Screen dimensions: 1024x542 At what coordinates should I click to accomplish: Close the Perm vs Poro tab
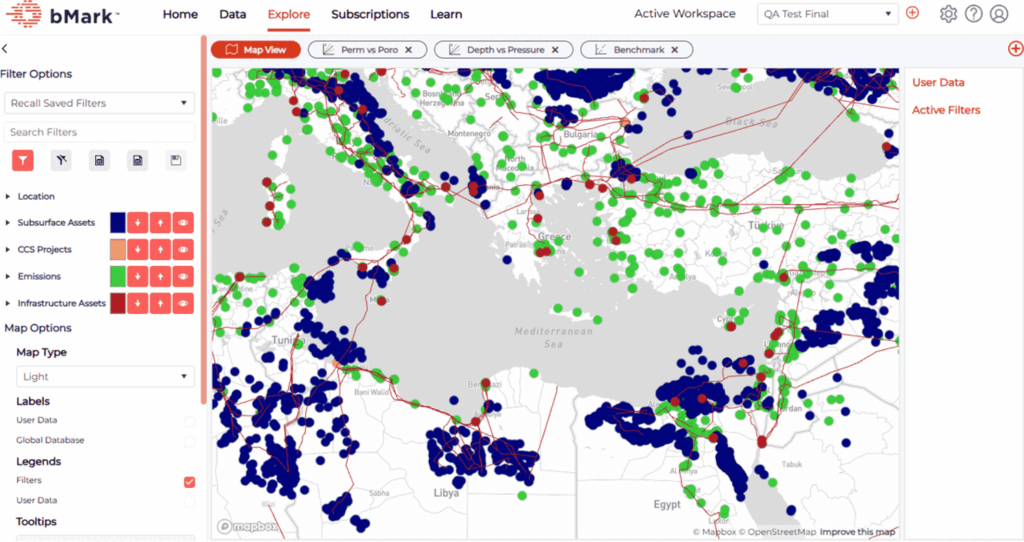pyautogui.click(x=409, y=50)
